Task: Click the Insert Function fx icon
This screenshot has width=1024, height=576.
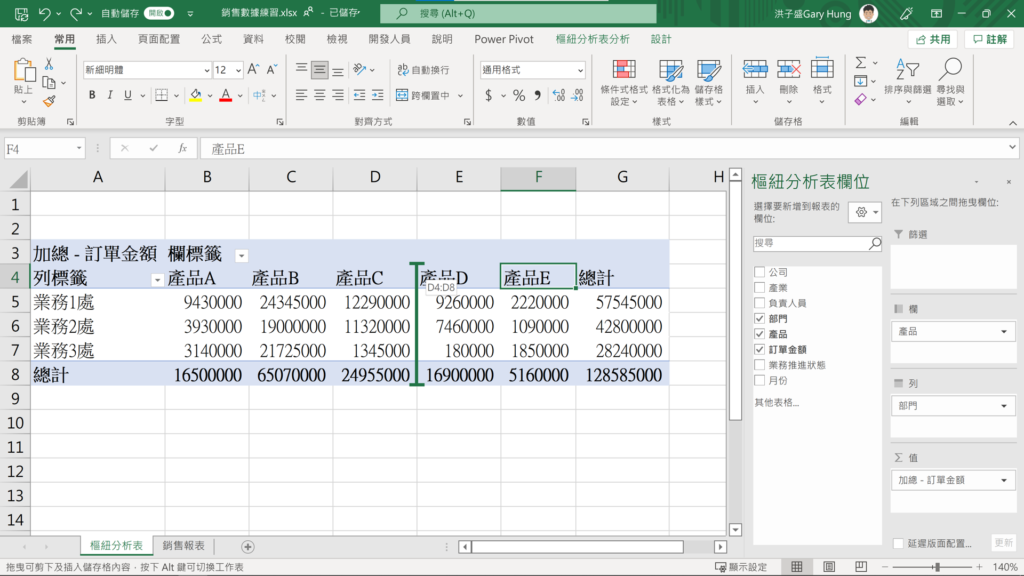Action: tap(183, 149)
